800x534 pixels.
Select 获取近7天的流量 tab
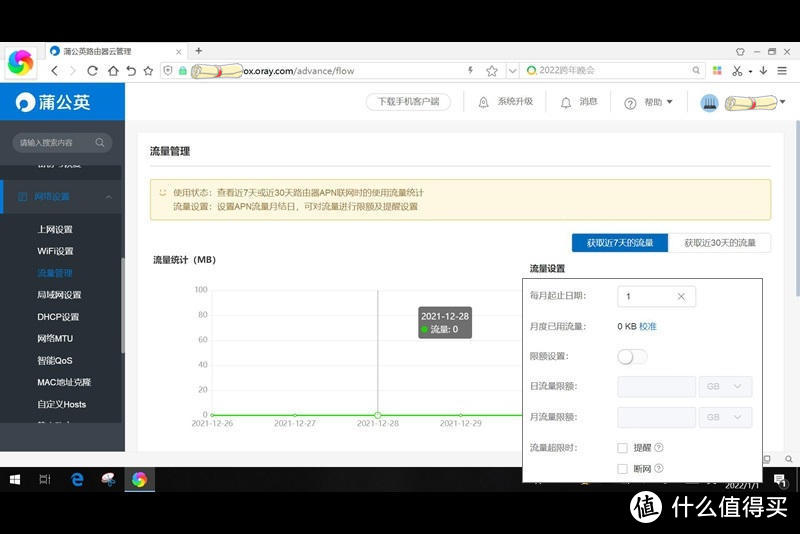(620, 243)
